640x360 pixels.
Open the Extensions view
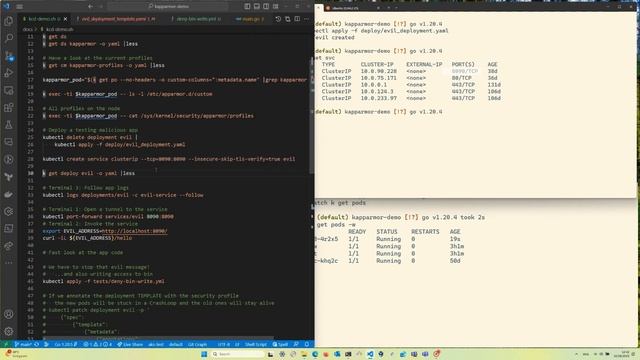point(9,108)
